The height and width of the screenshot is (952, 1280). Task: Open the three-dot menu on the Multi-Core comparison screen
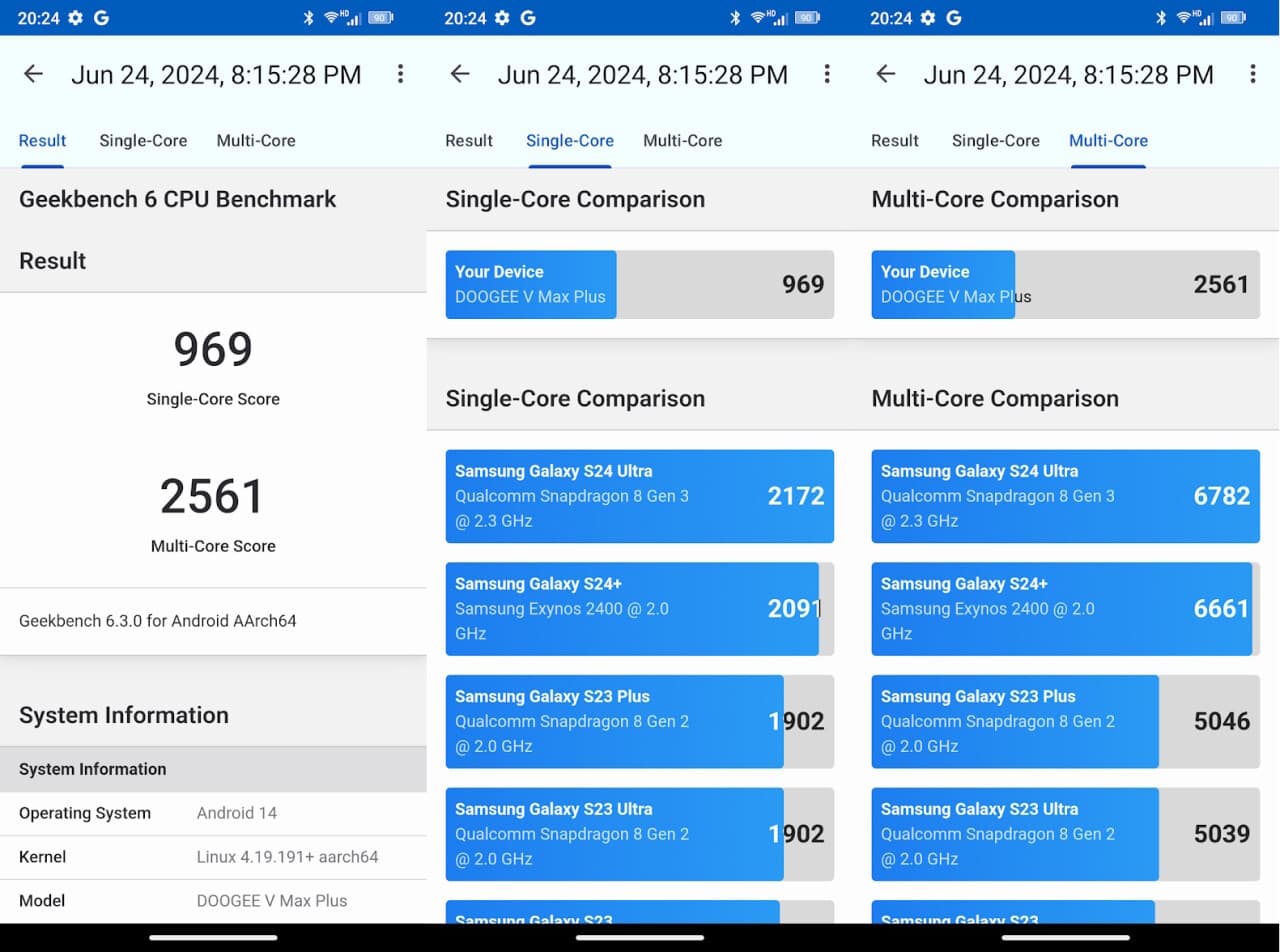click(1252, 74)
